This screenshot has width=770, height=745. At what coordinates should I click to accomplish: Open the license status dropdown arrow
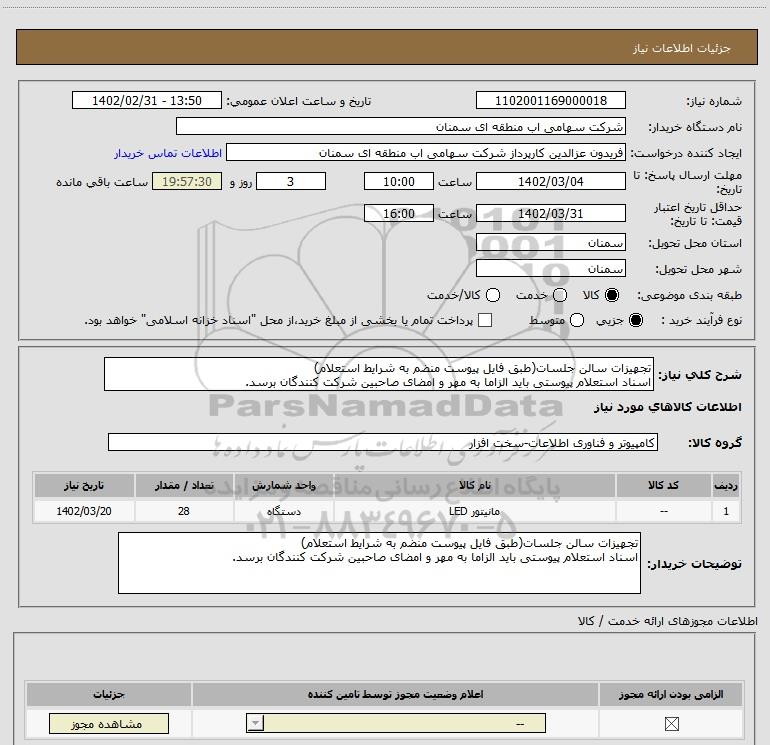[255, 723]
